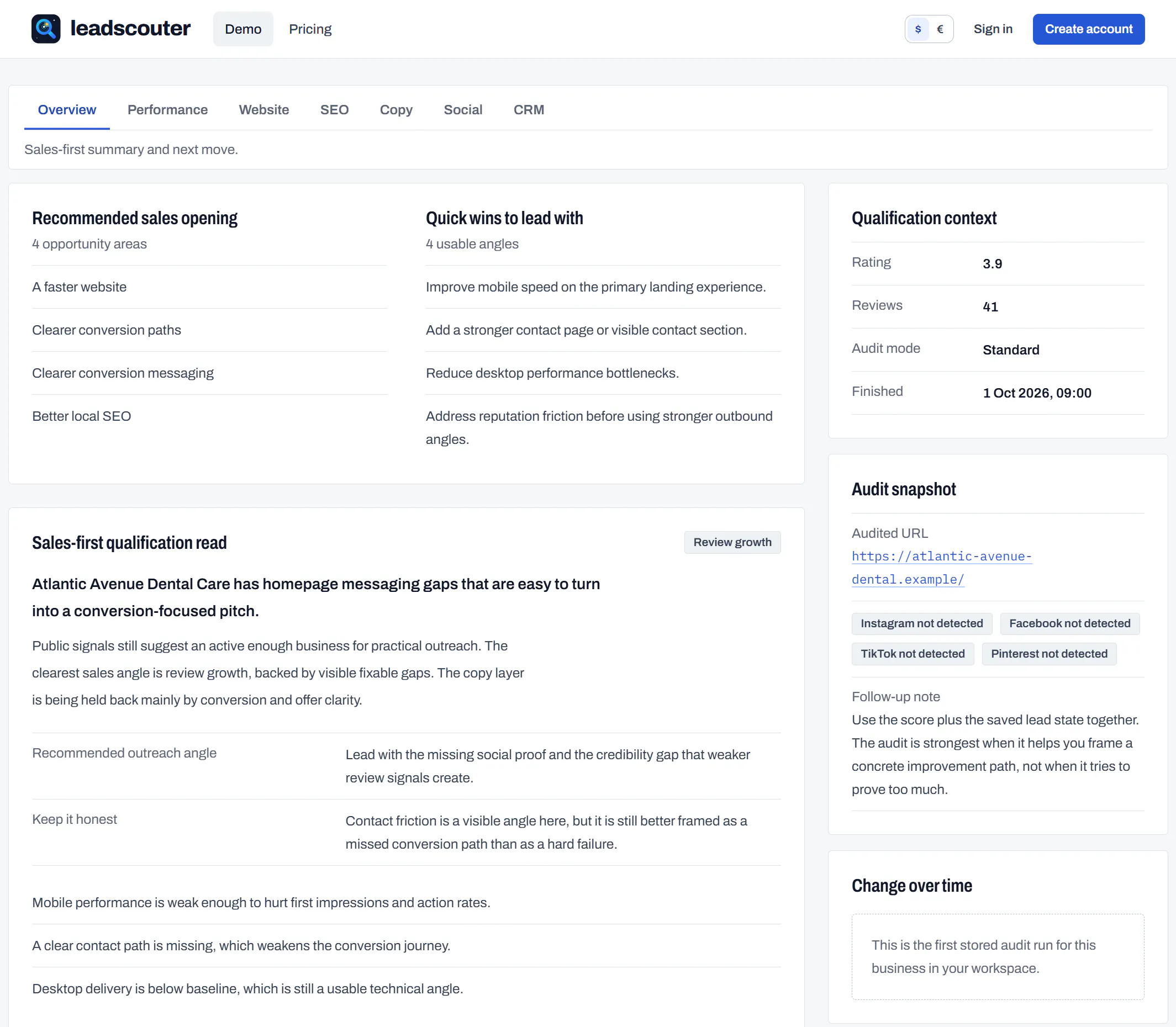Click the Audit mode value Standard

point(1011,350)
